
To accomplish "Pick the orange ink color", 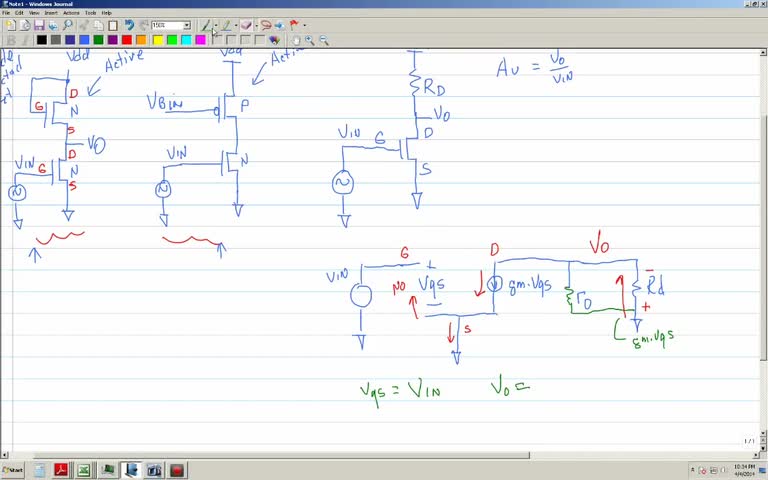I will click(141, 40).
